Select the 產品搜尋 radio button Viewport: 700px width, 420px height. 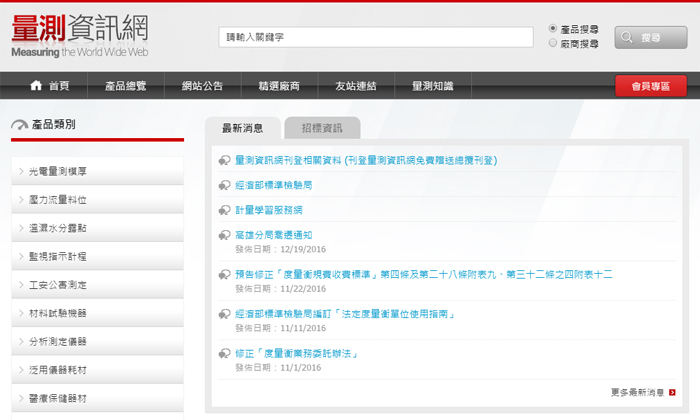click(553, 29)
